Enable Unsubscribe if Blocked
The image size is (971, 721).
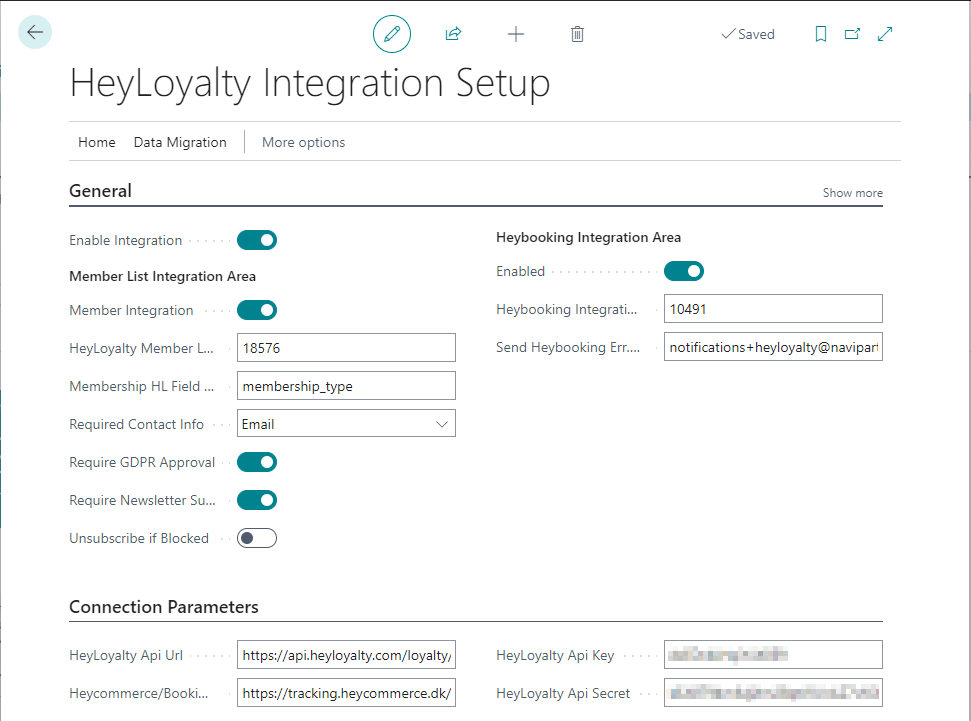(257, 538)
